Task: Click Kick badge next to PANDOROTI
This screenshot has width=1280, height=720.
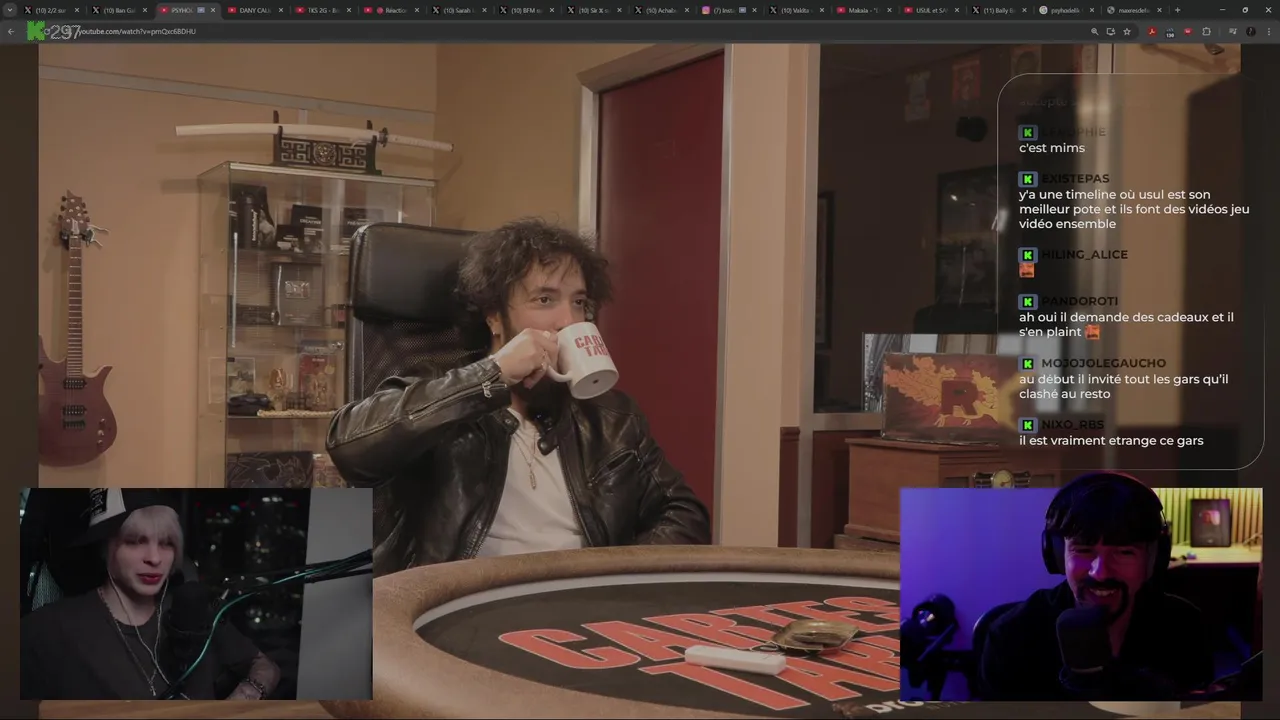Action: click(1027, 301)
